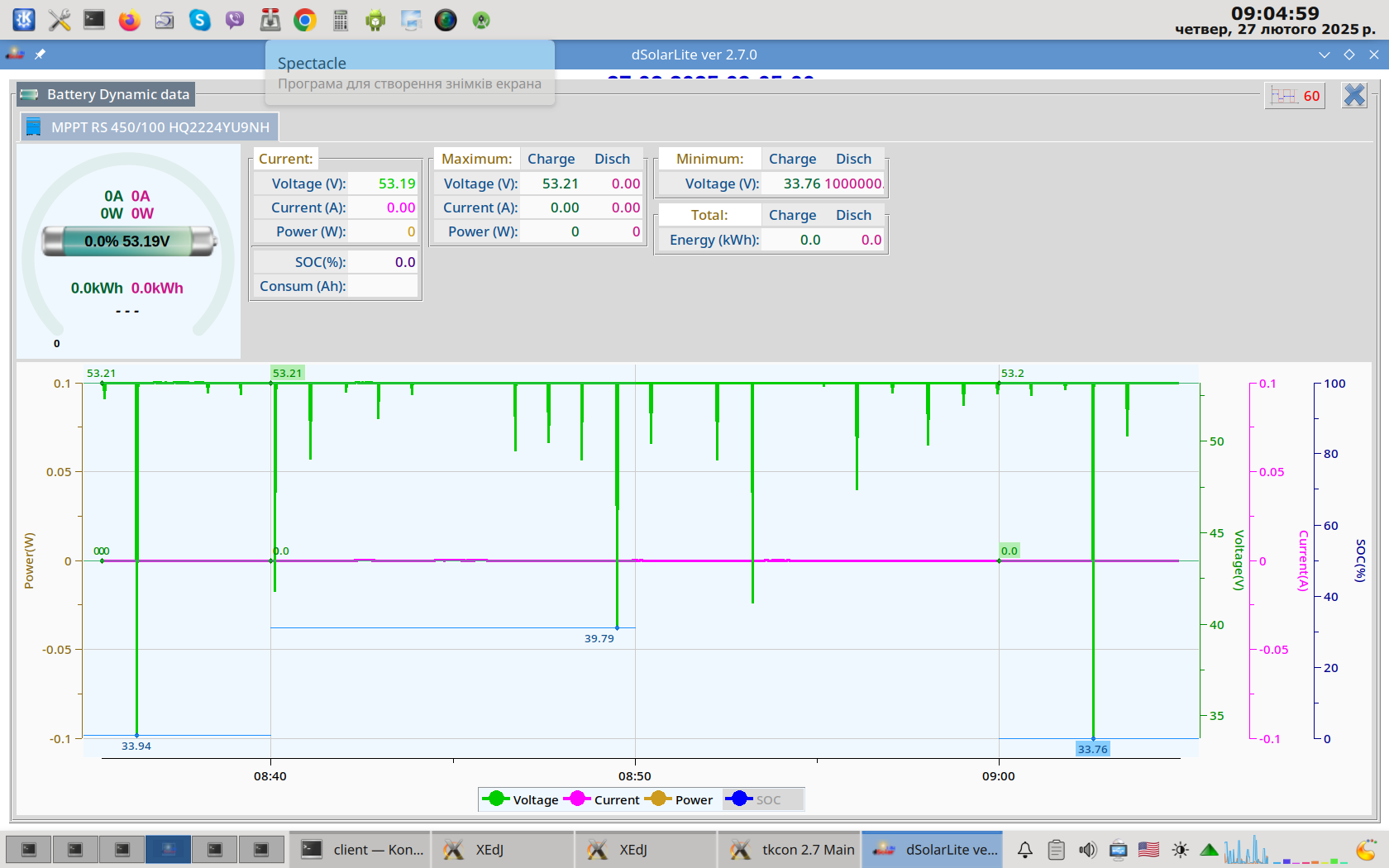Open Viber from the top panel
1389x868 pixels.
pos(235,20)
